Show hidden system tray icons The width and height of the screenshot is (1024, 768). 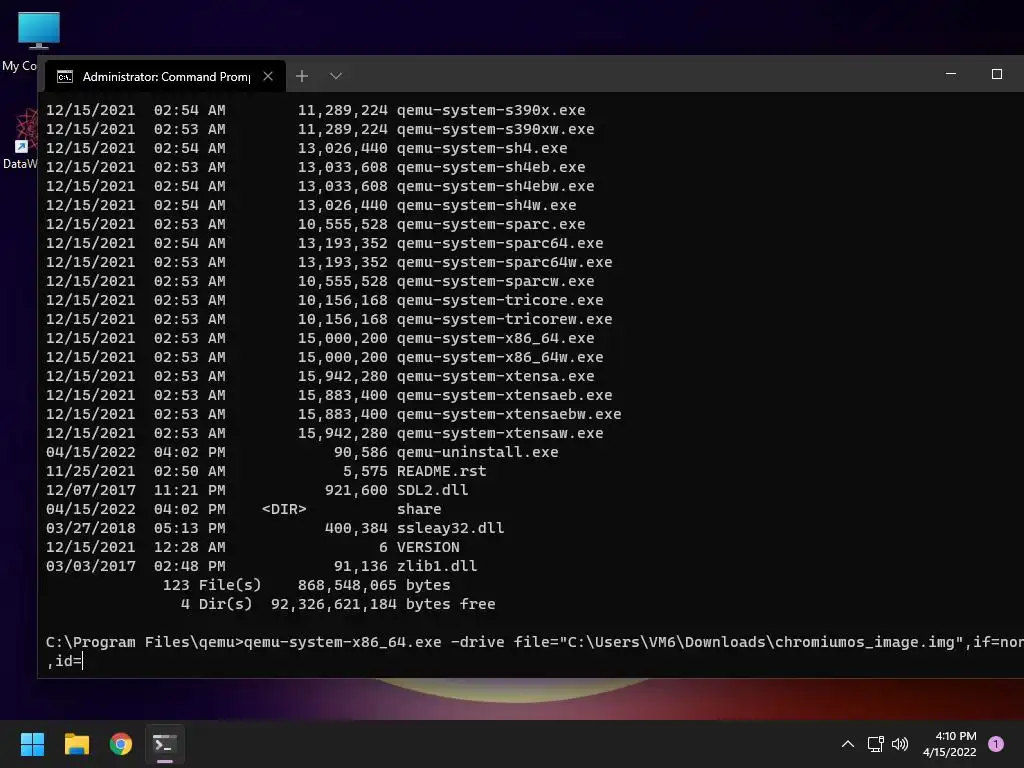click(x=848, y=744)
